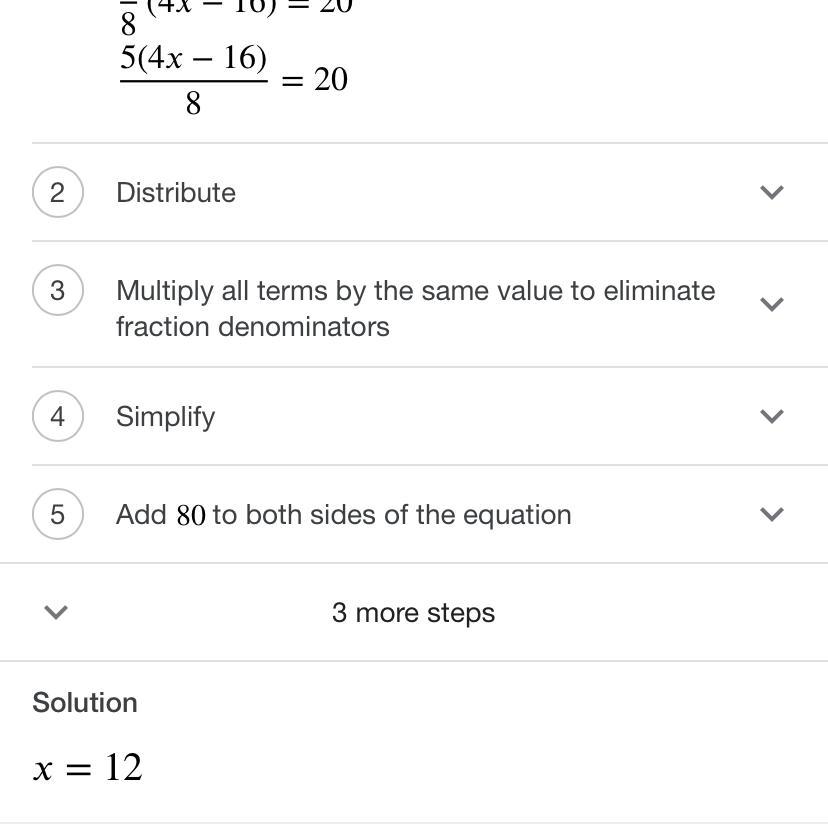Click the circled step number 3
The height and width of the screenshot is (828, 828).
pos(57,290)
